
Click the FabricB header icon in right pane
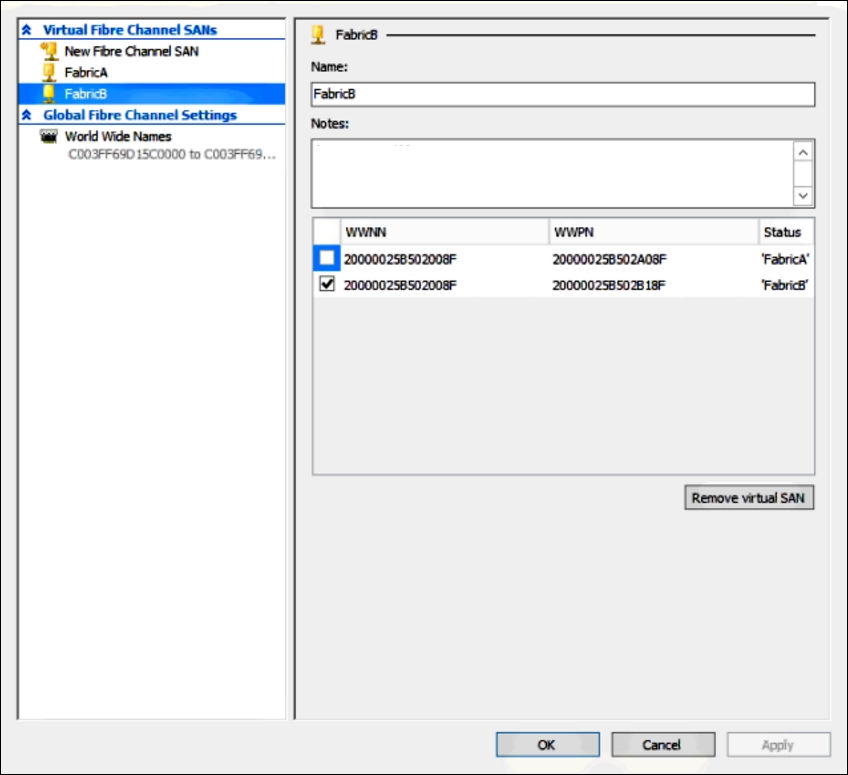tap(318, 35)
